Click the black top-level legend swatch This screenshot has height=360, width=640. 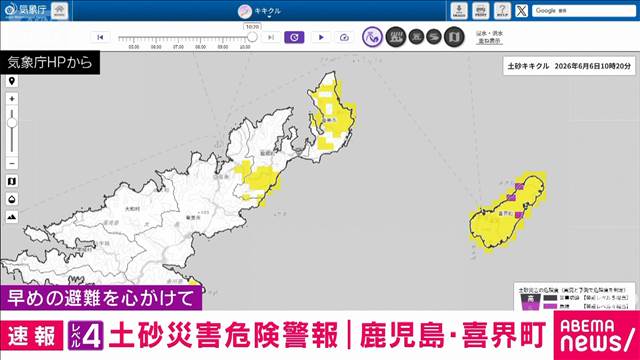(x=550, y=298)
